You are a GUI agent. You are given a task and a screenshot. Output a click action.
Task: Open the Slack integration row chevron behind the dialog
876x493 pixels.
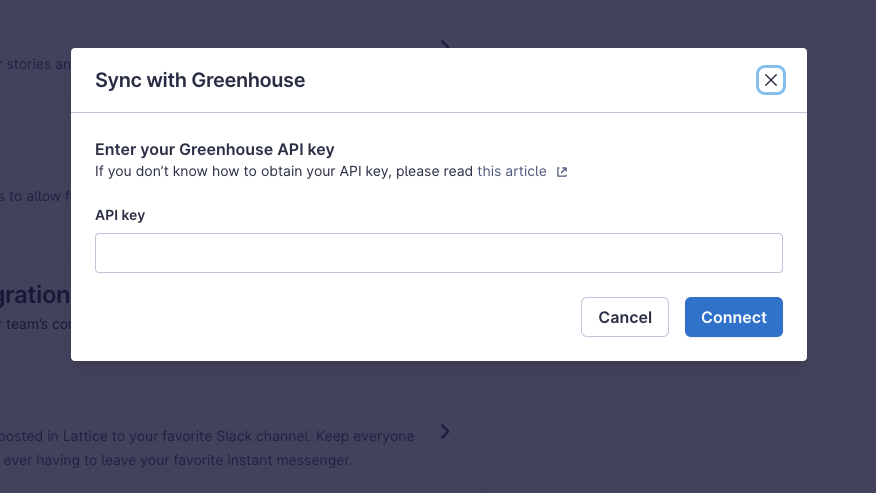pos(445,432)
